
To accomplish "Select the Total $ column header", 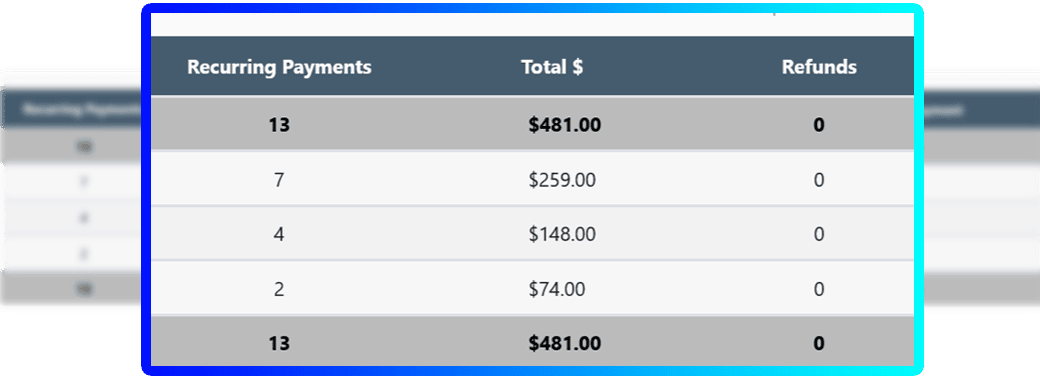I will click(552, 68).
